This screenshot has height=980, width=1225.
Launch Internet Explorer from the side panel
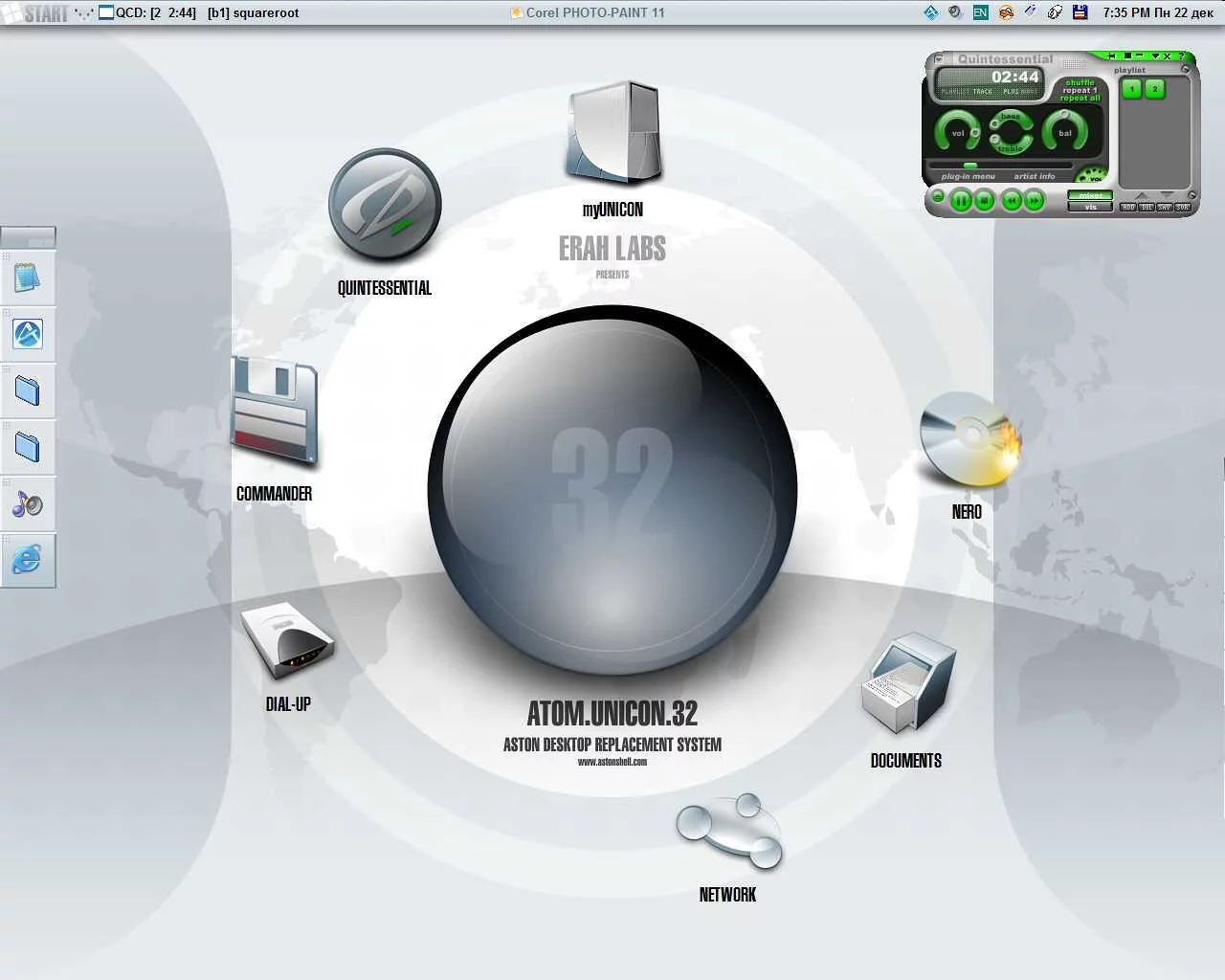27,560
